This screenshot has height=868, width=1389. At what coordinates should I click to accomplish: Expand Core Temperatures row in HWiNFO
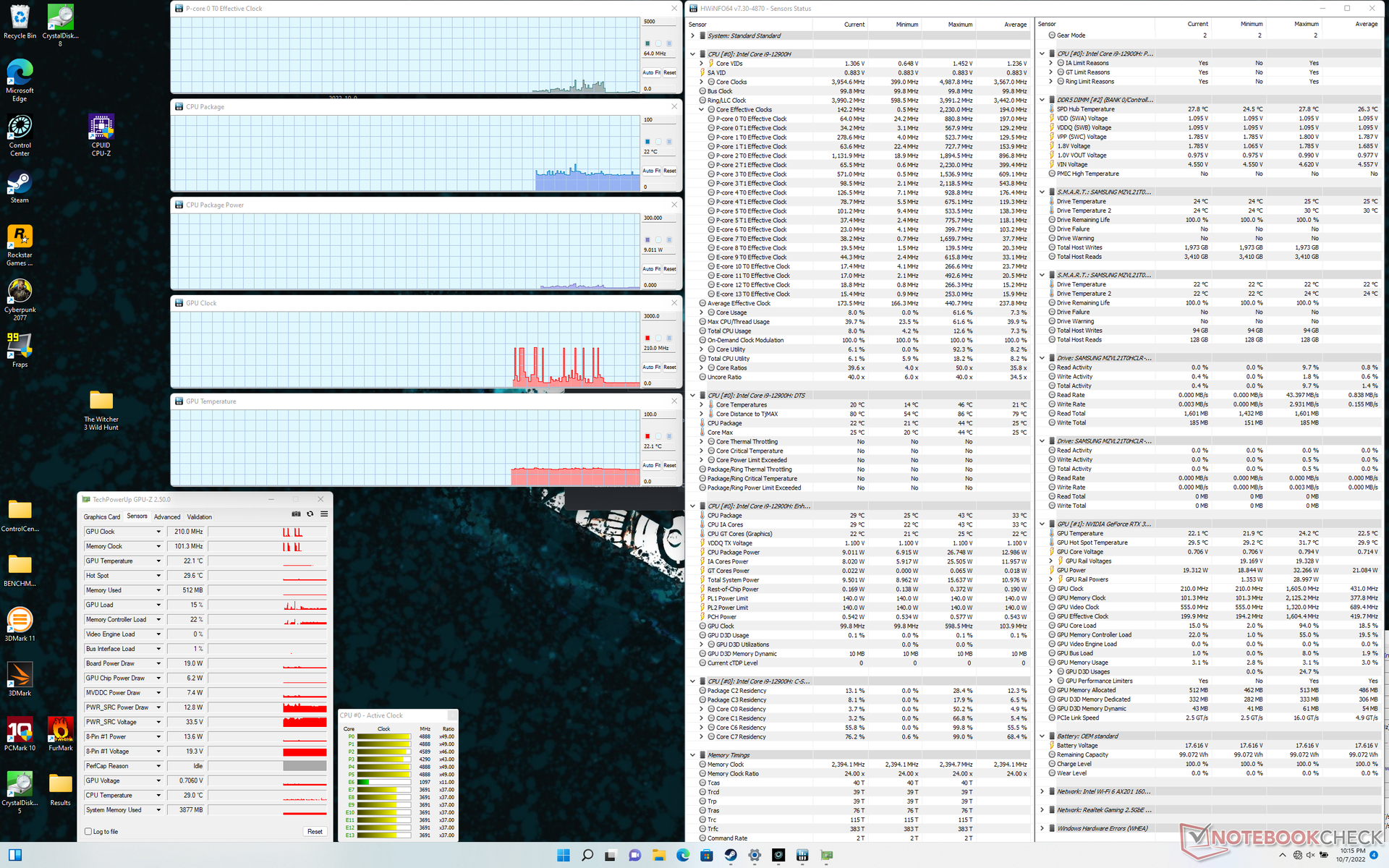pos(702,405)
